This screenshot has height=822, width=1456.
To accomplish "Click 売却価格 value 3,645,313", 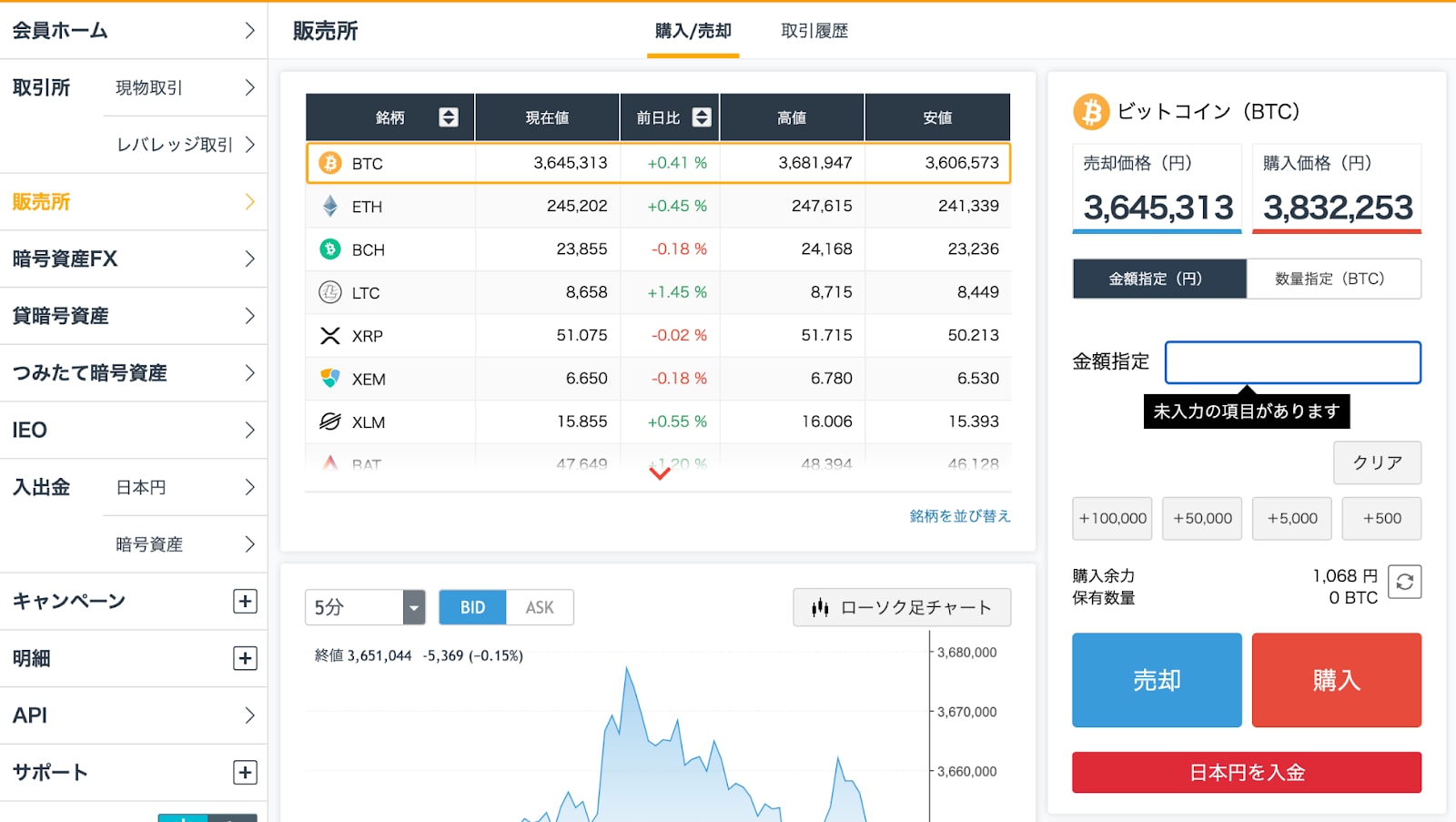I will 1158,208.
